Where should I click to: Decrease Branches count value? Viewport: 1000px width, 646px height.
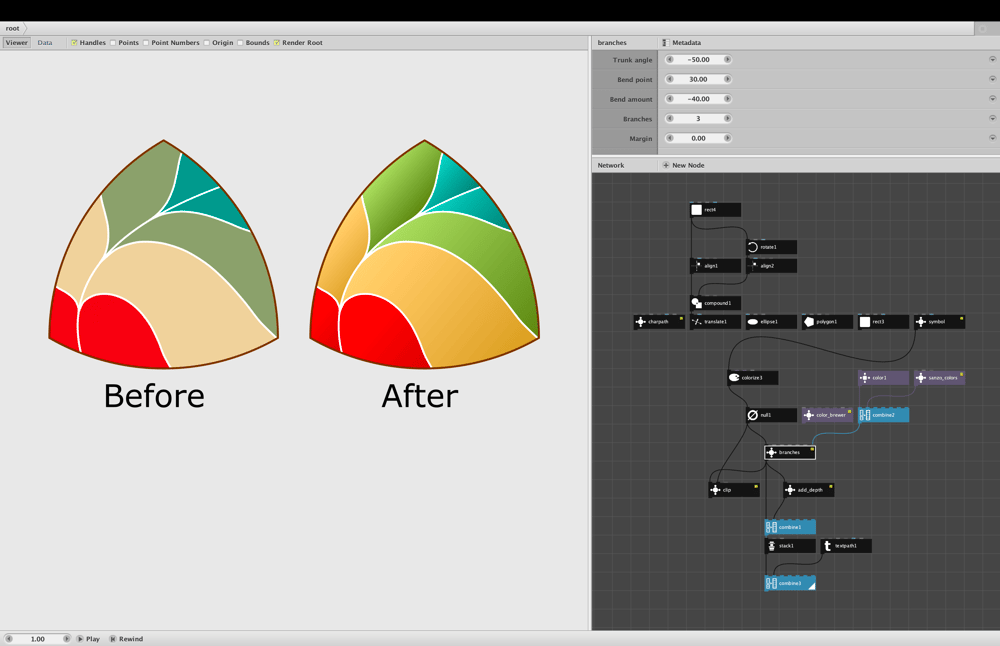pos(670,119)
